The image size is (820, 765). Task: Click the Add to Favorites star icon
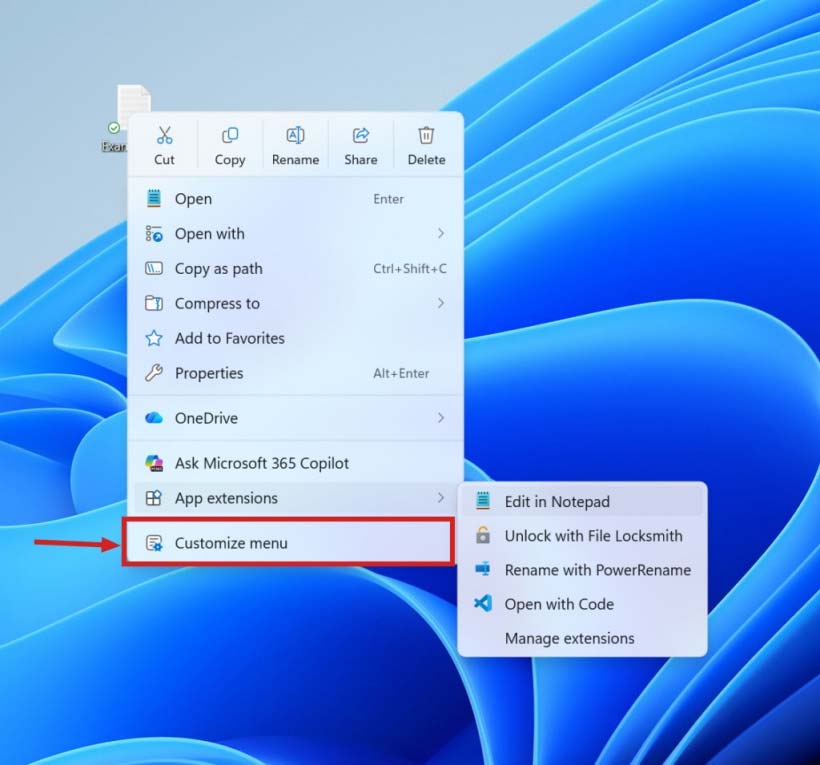tap(154, 338)
